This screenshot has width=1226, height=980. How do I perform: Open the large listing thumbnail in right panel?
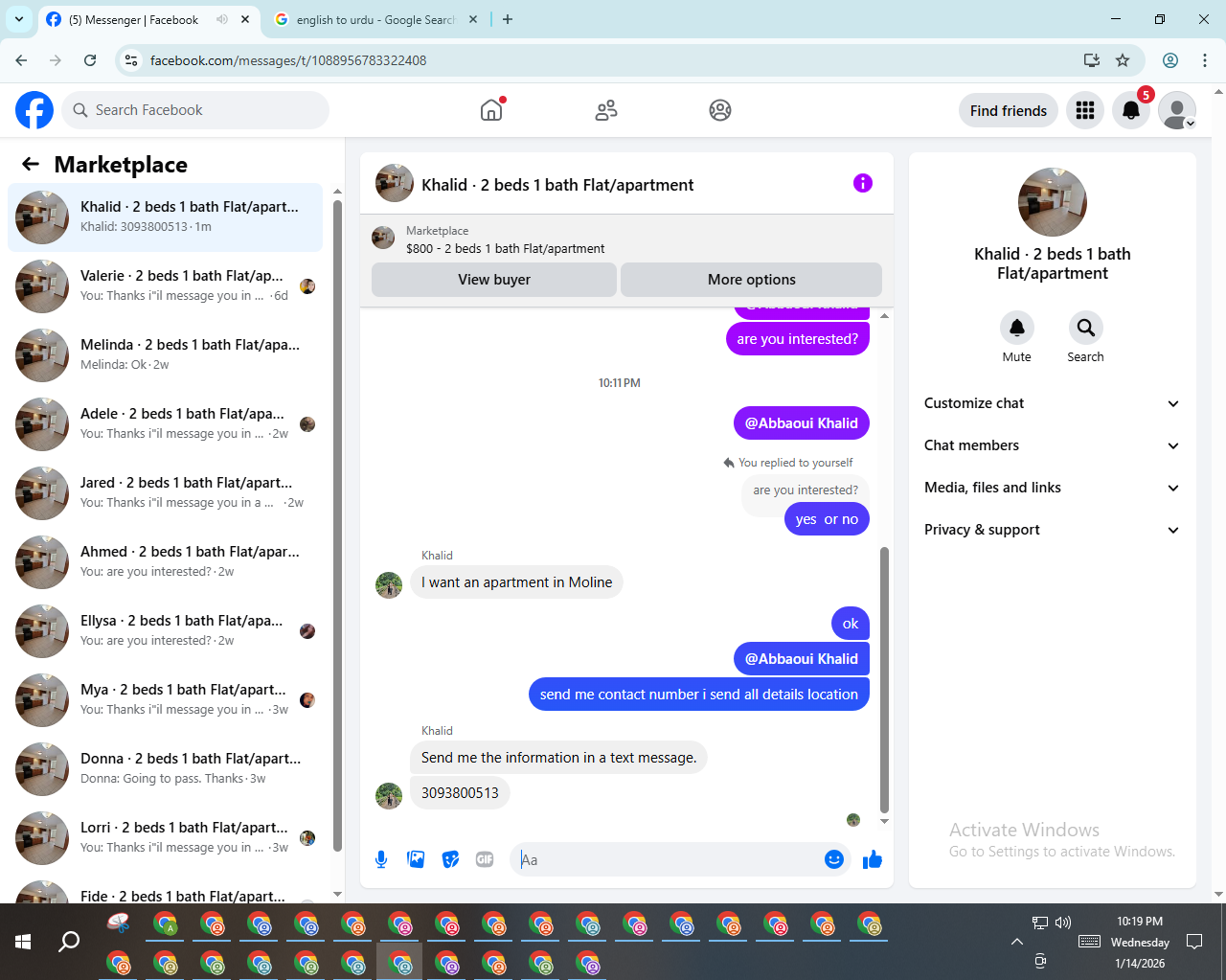(x=1053, y=202)
